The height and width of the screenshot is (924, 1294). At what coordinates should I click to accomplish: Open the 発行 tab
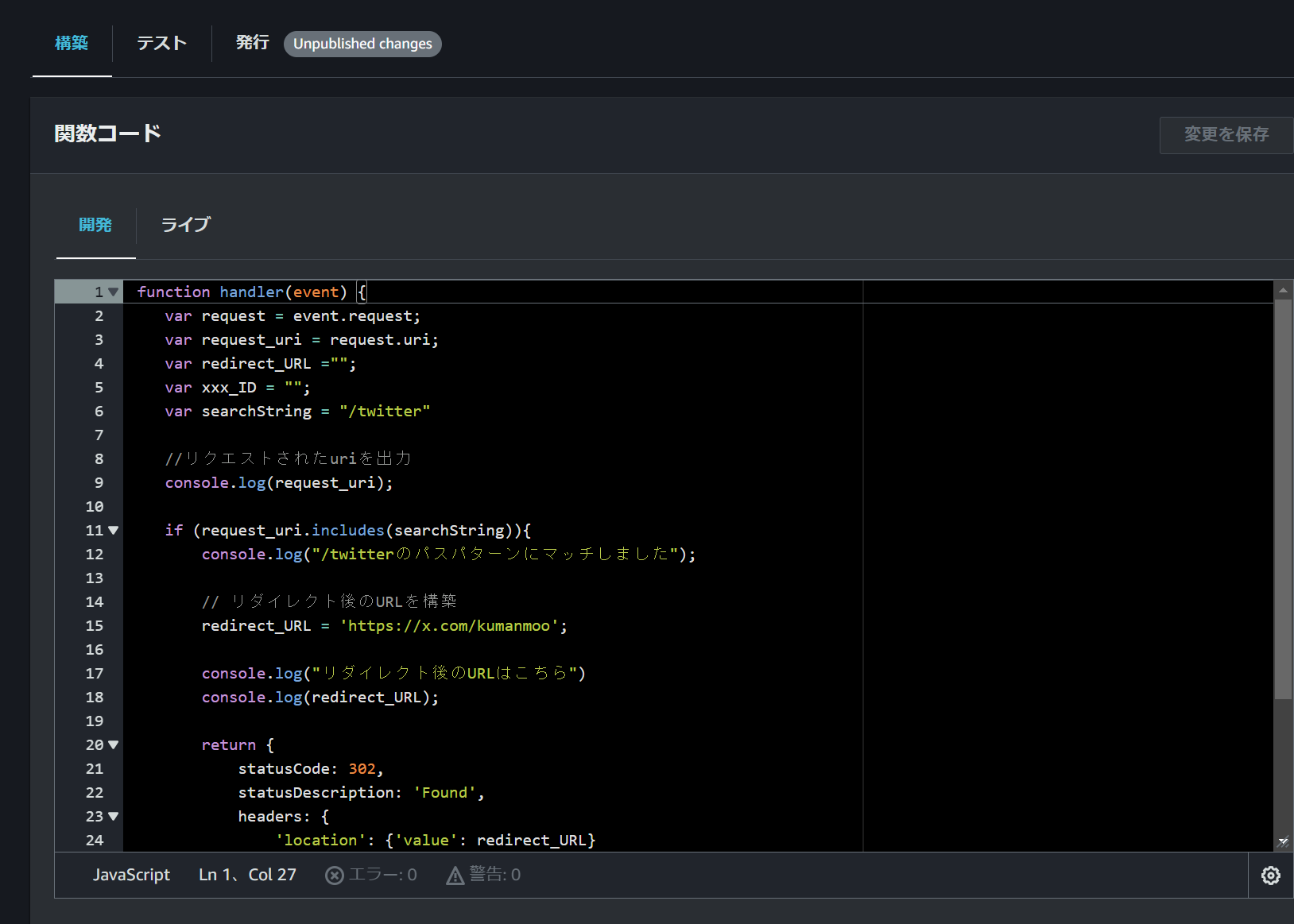[x=252, y=43]
